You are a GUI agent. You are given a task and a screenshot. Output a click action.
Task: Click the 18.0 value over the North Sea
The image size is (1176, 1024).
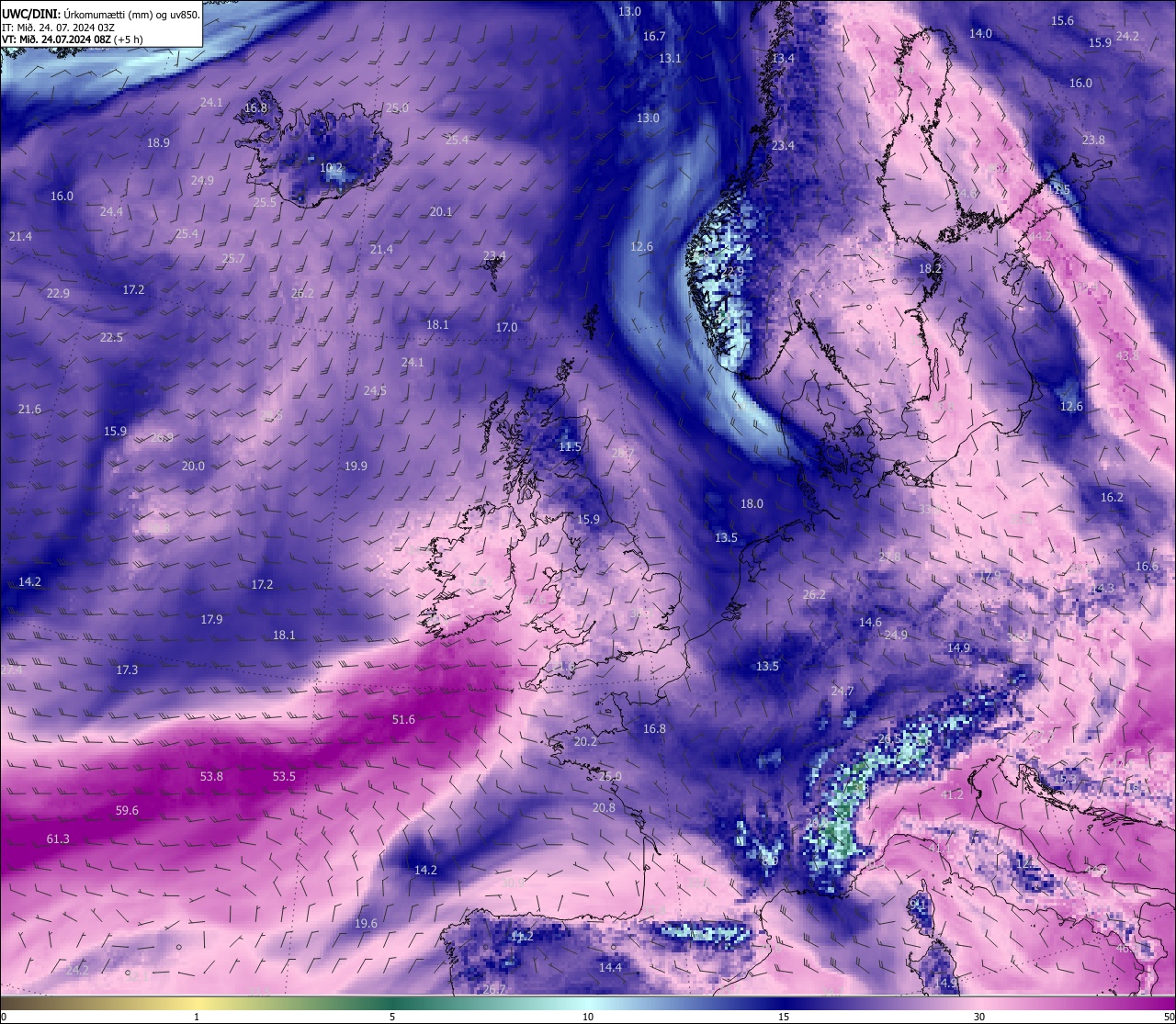[x=752, y=503]
